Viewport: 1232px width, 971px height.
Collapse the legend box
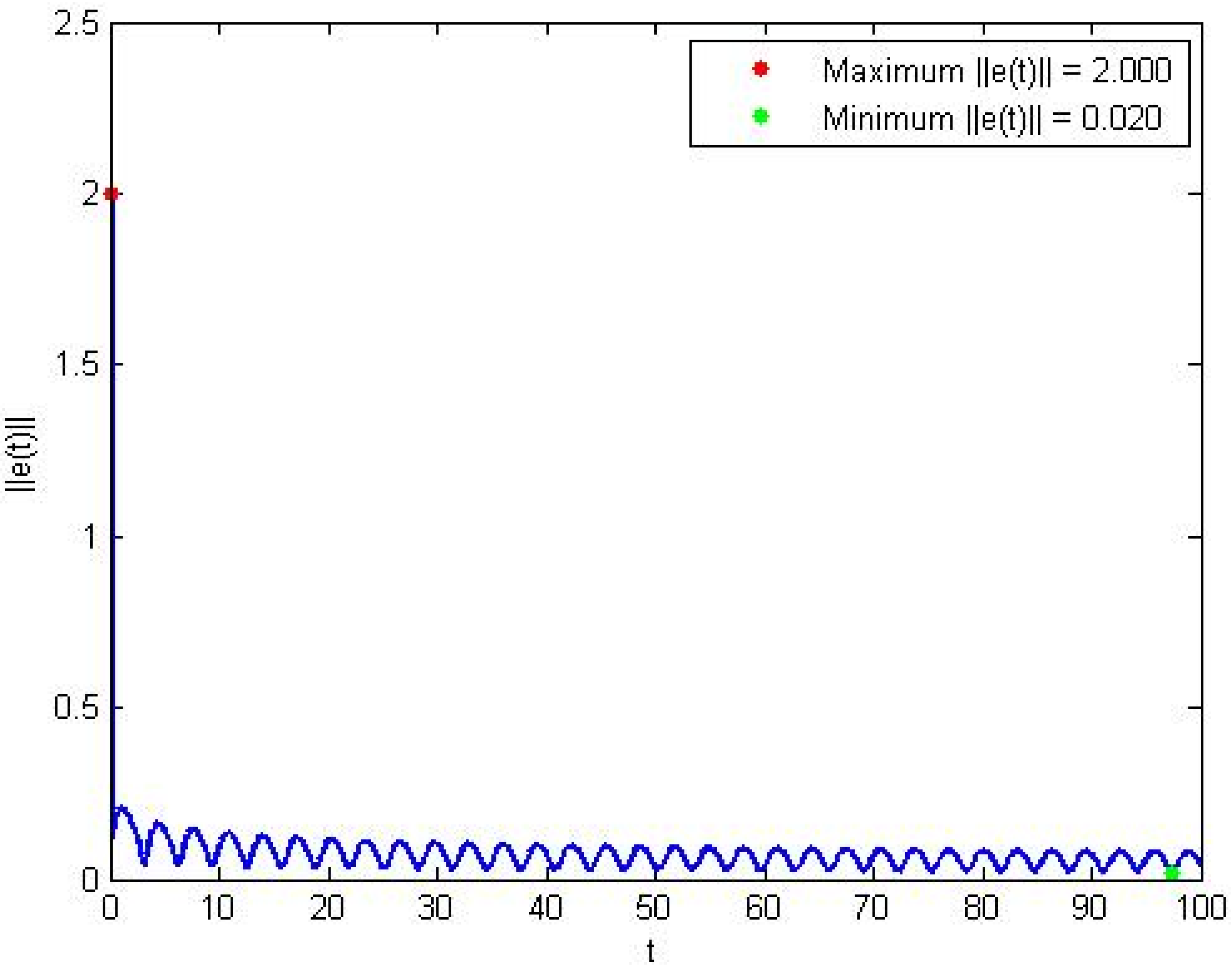(938, 94)
